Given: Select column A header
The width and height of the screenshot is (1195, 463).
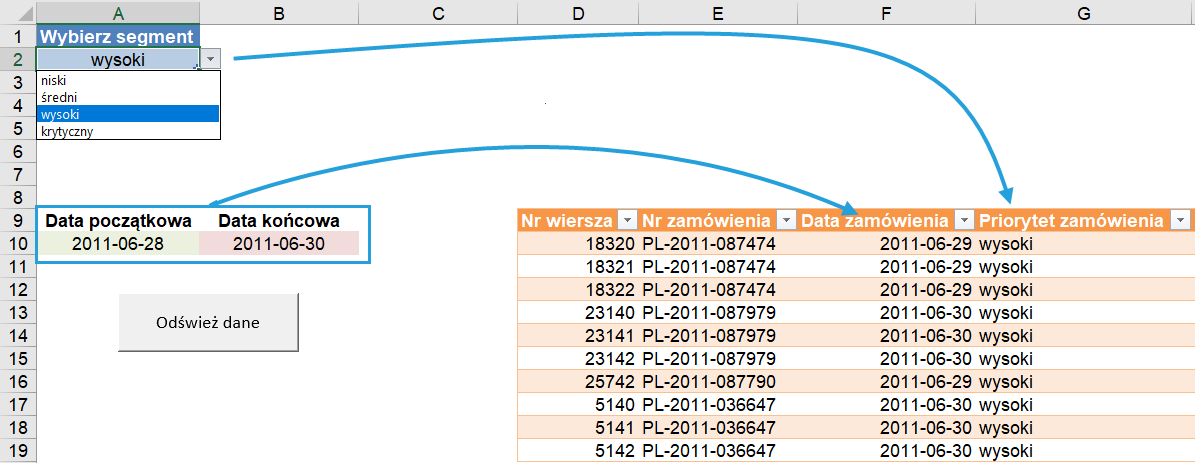Looking at the screenshot, I should point(118,13).
